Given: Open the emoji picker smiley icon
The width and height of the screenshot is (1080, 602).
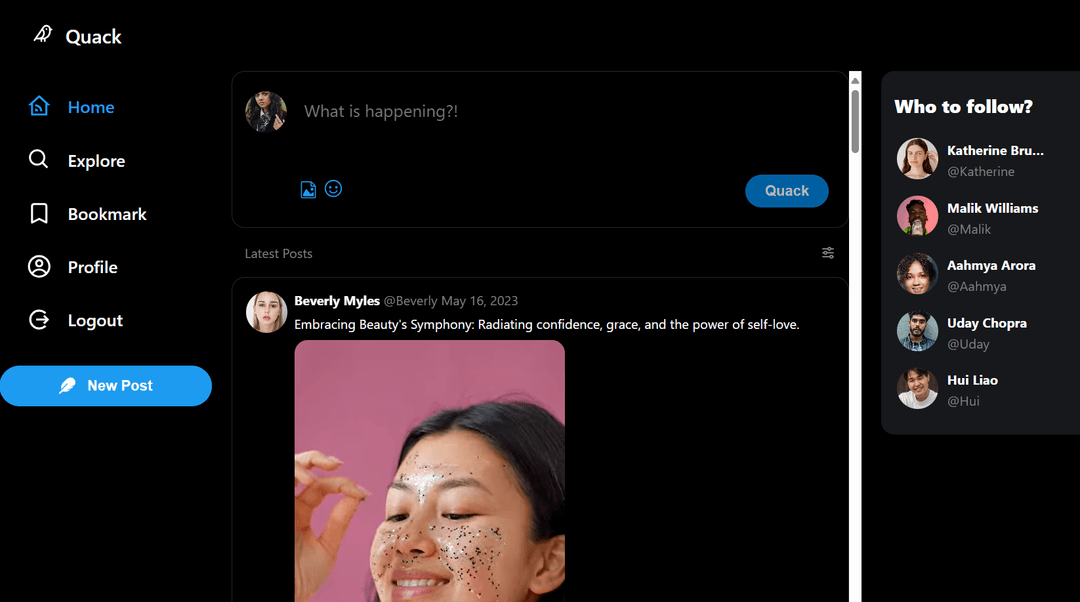Looking at the screenshot, I should point(334,188).
